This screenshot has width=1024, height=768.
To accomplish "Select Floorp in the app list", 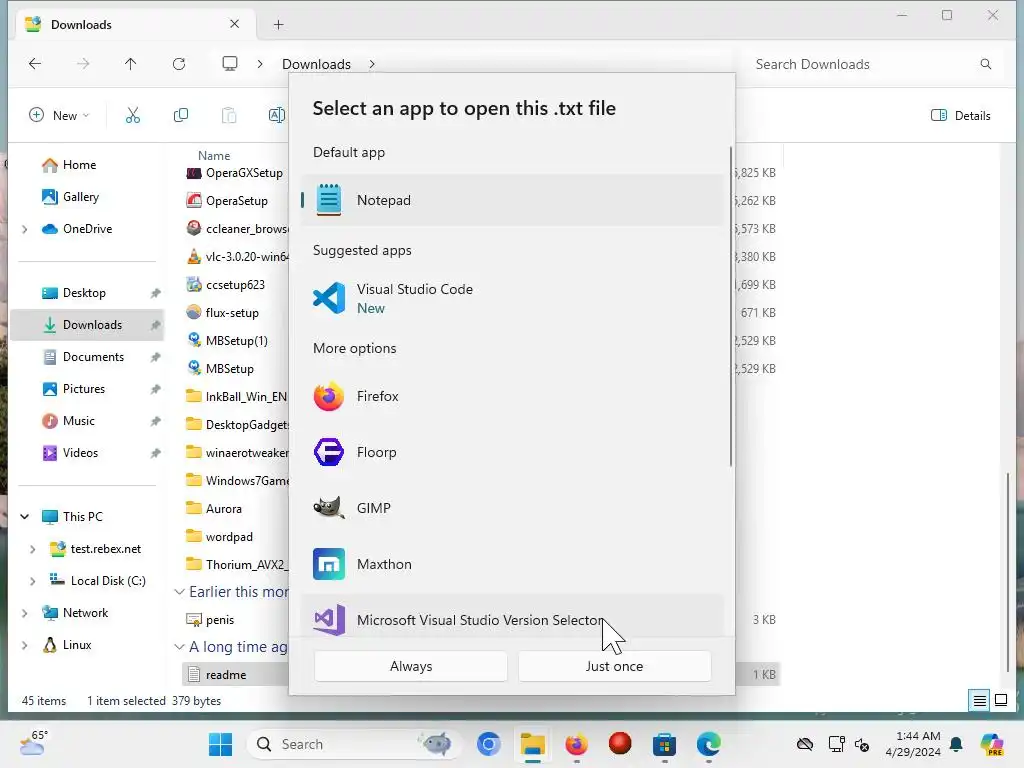I will [512, 453].
